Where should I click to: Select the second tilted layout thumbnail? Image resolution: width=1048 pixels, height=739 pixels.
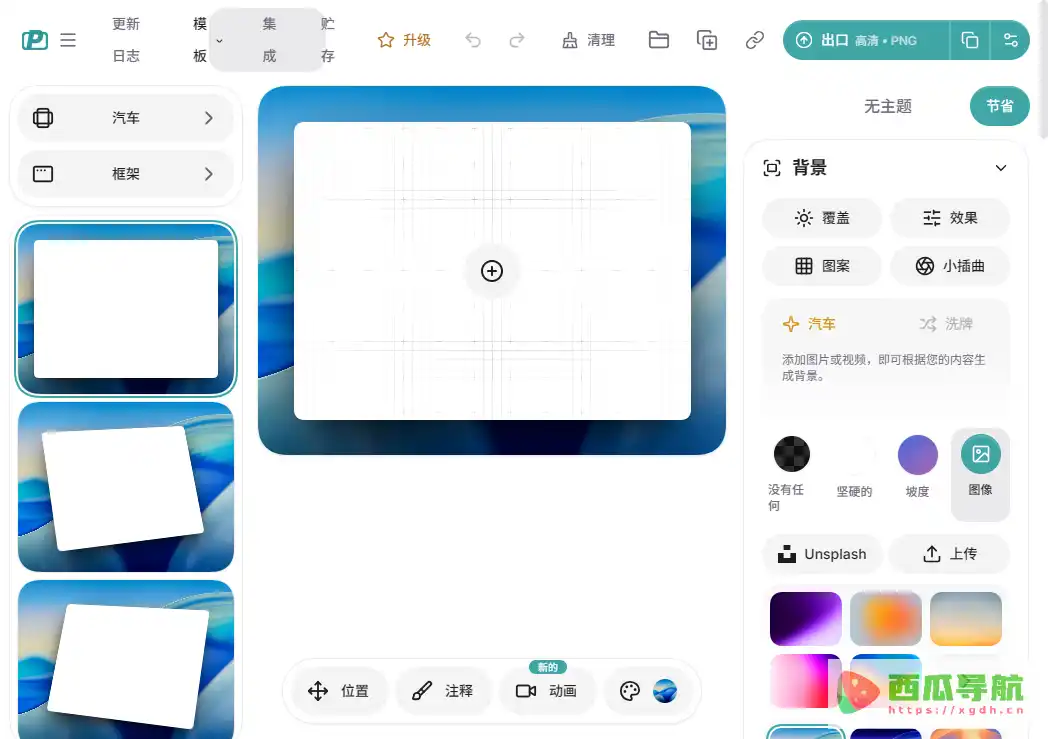tap(126, 486)
